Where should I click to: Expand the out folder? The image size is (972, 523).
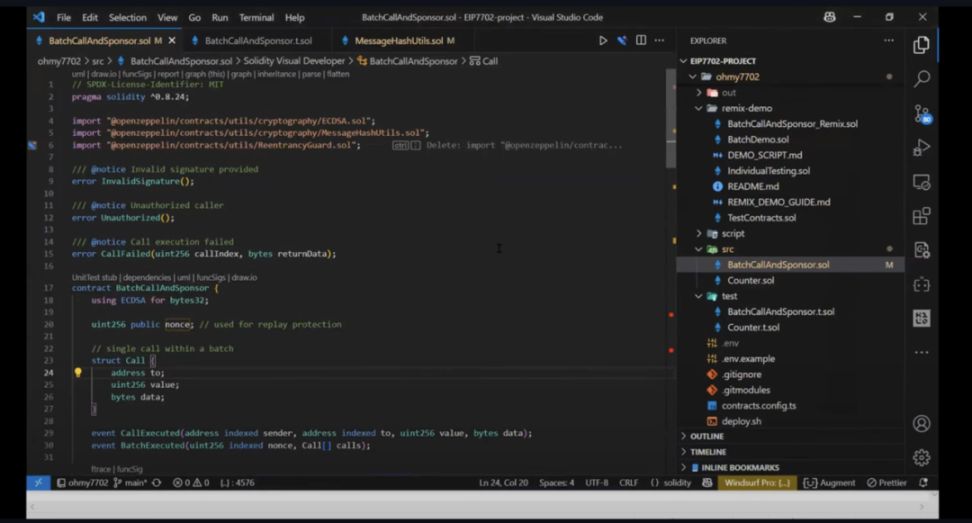(x=728, y=92)
